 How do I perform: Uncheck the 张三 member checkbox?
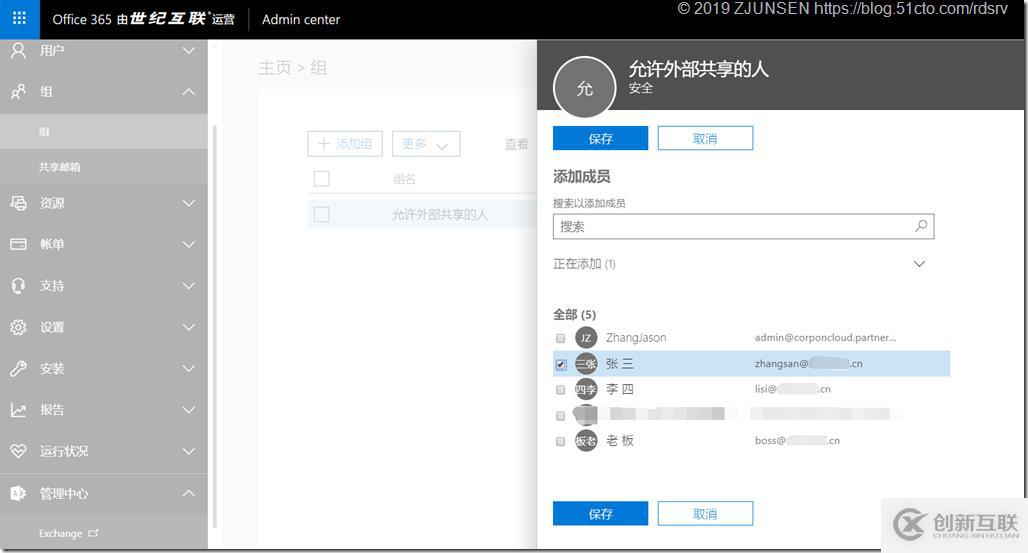pyautogui.click(x=560, y=364)
